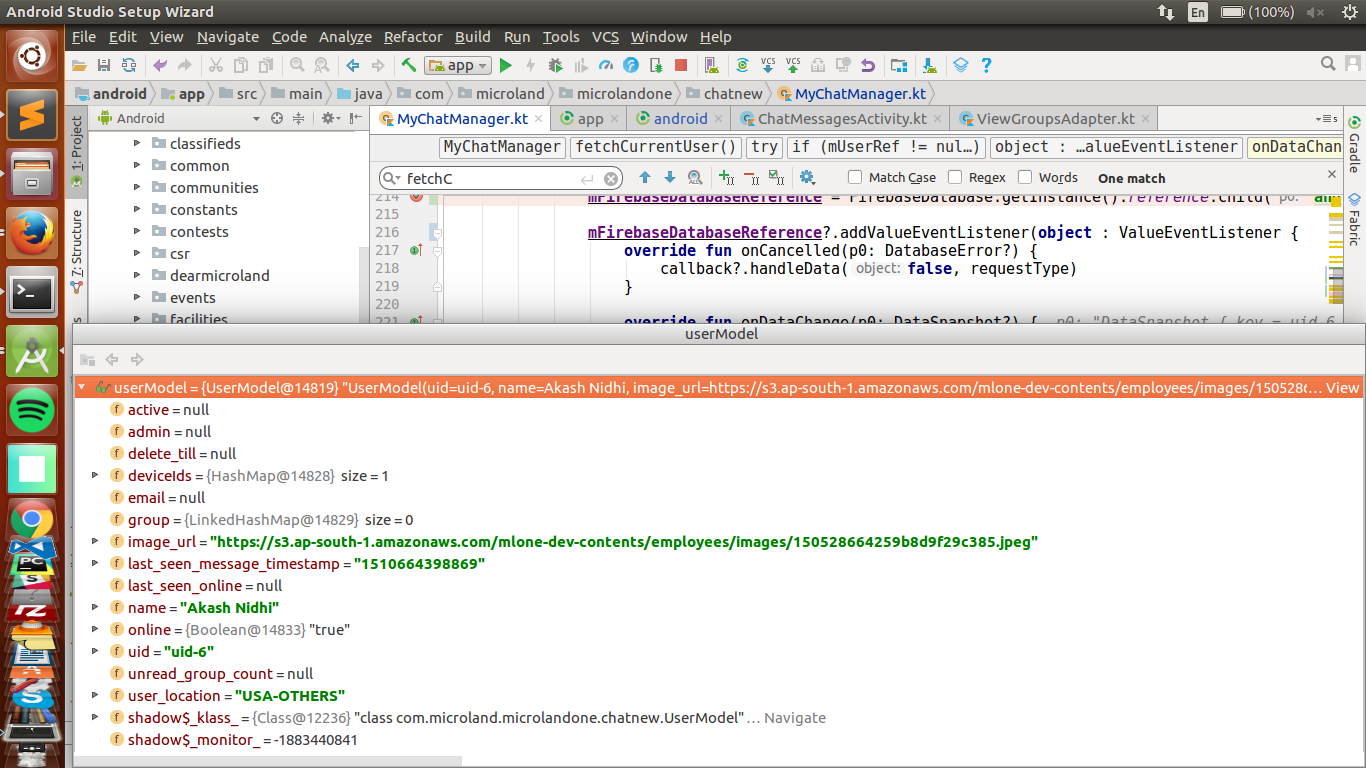This screenshot has height=768, width=1366.
Task: Click the Add Selection for Next Occurrence icon
Action: tap(727, 178)
